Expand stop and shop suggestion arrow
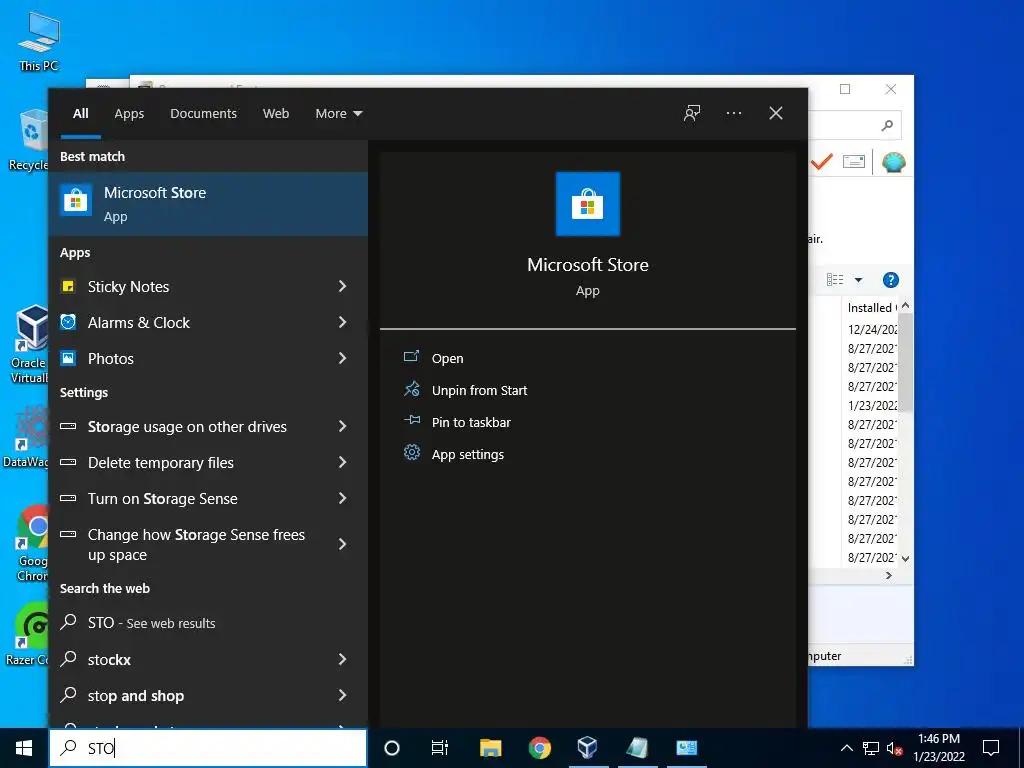The image size is (1024, 768). 342,695
